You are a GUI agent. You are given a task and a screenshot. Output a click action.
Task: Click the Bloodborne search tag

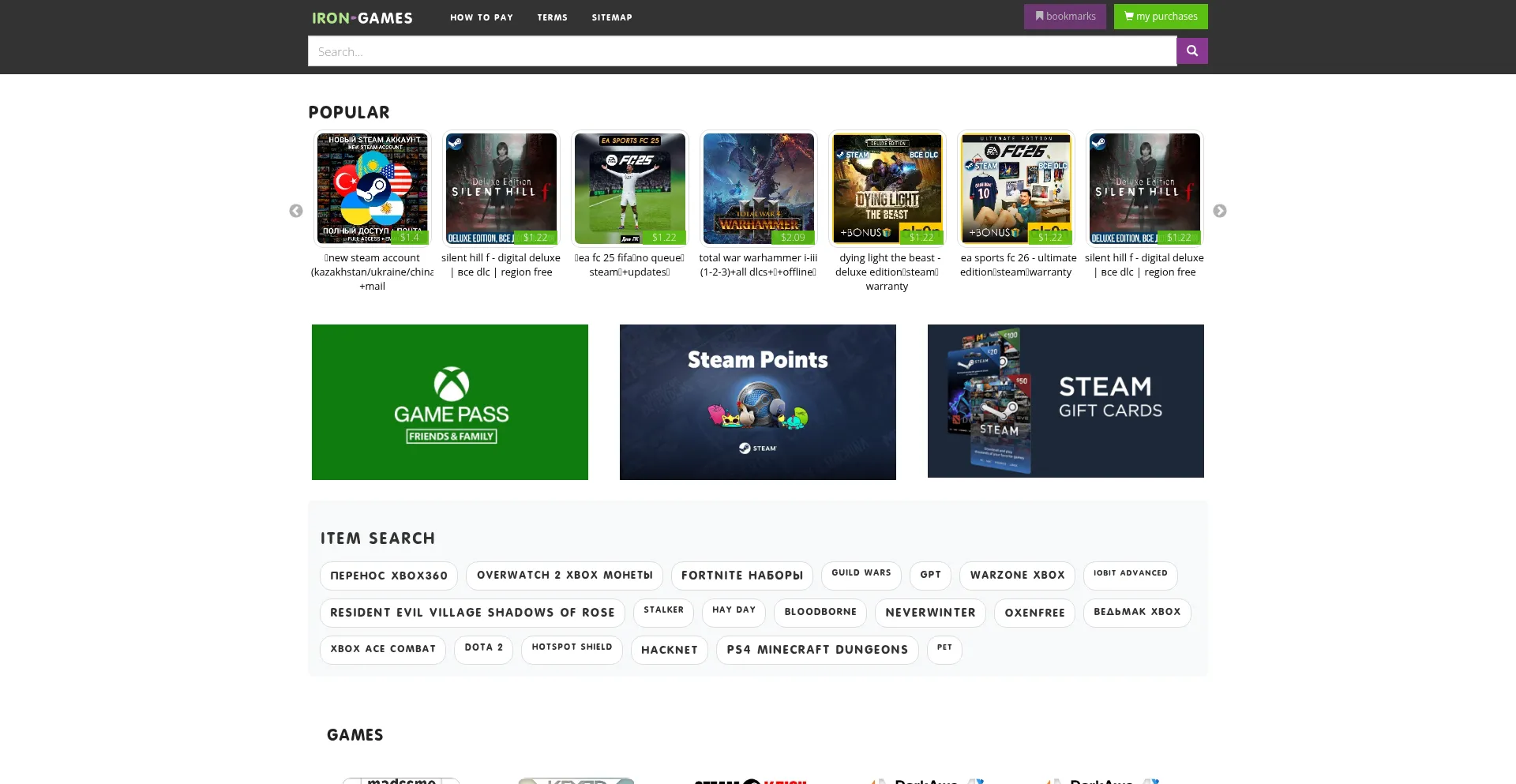(x=820, y=612)
